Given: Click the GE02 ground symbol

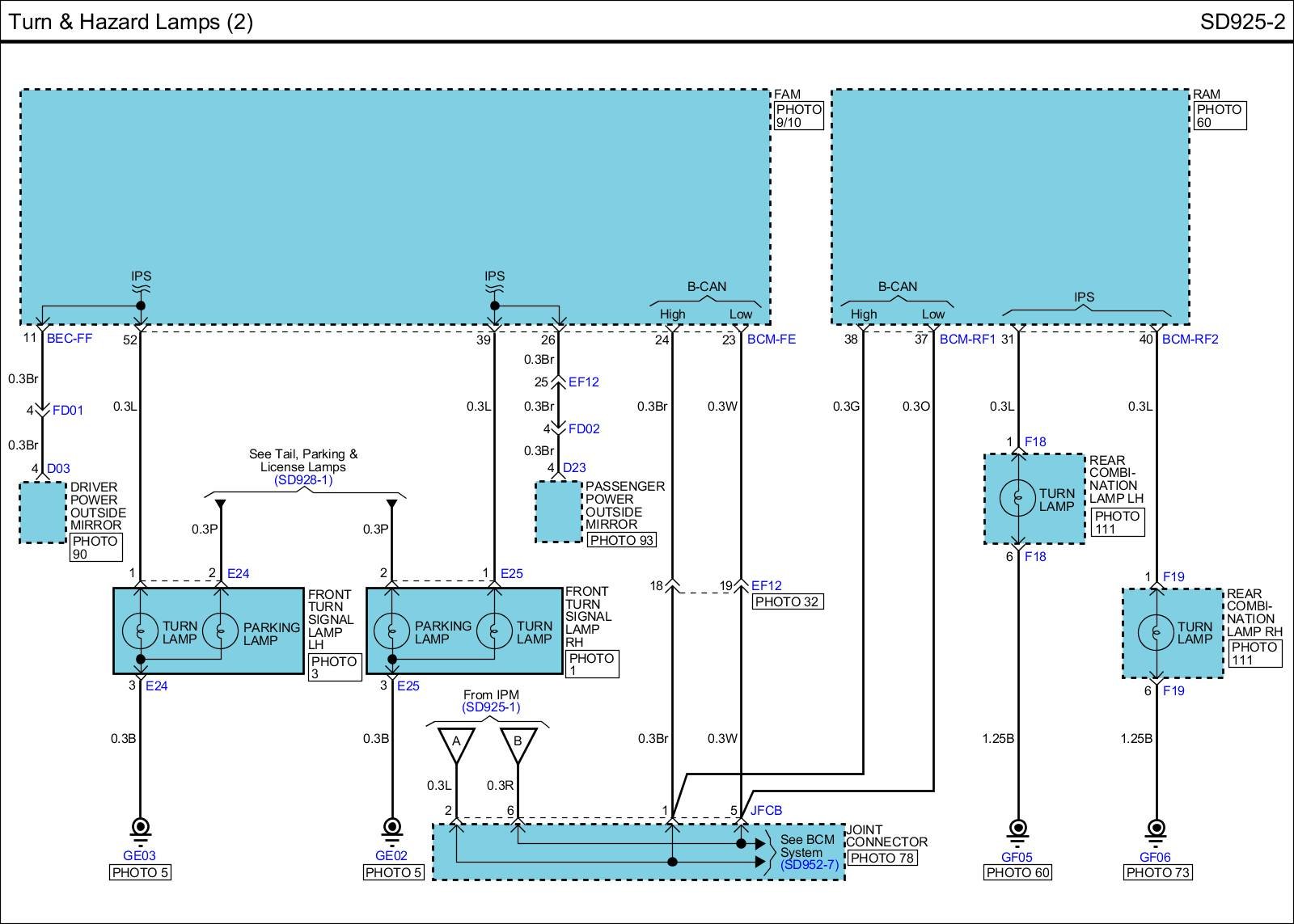Looking at the screenshot, I should click(392, 827).
